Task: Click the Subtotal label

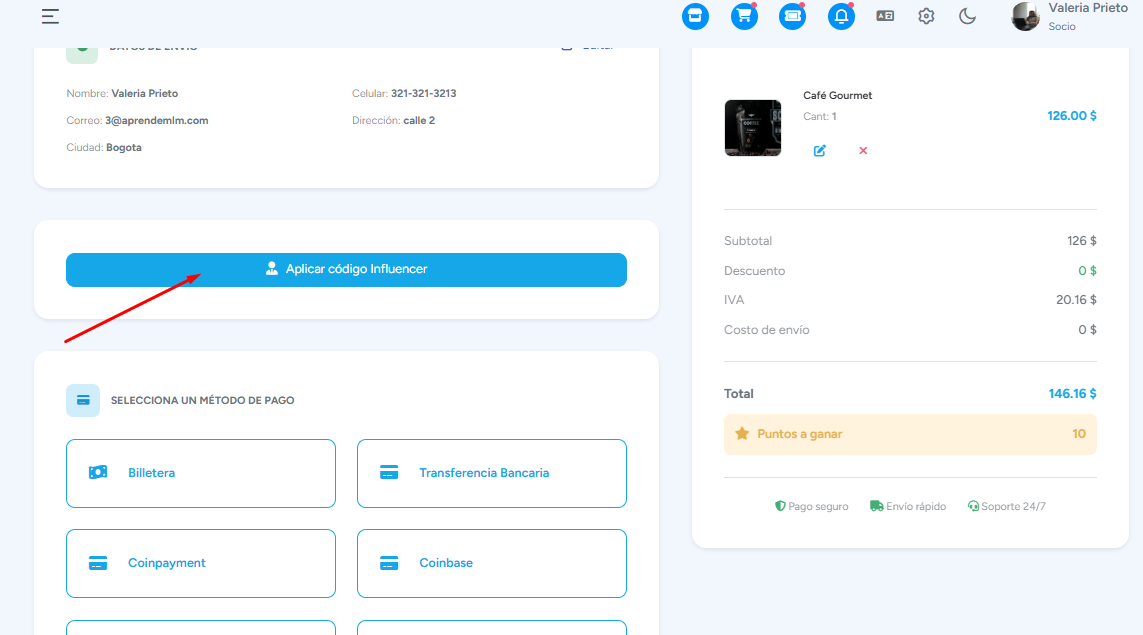Action: click(x=748, y=241)
